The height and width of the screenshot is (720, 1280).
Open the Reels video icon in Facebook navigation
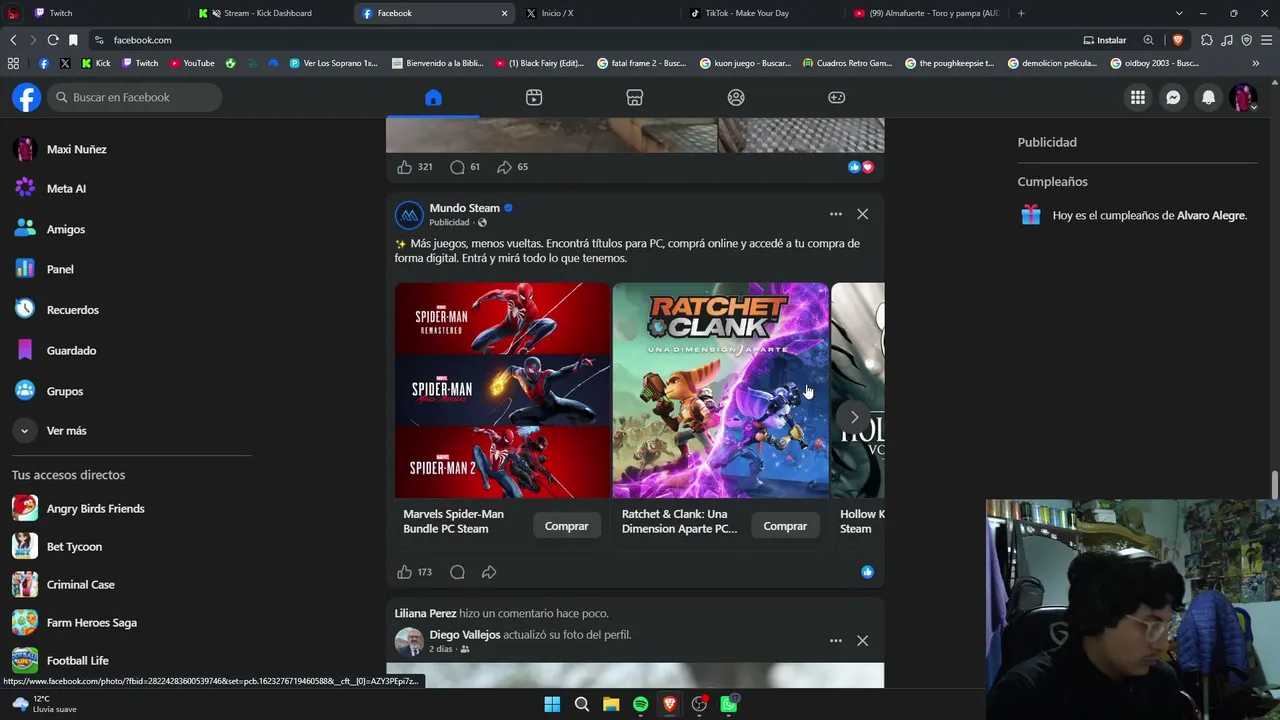534,97
